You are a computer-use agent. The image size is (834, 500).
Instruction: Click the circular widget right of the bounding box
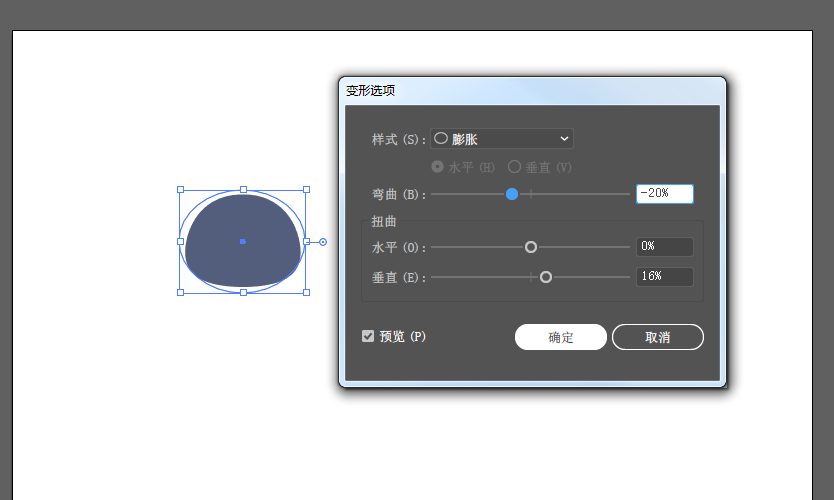click(323, 242)
